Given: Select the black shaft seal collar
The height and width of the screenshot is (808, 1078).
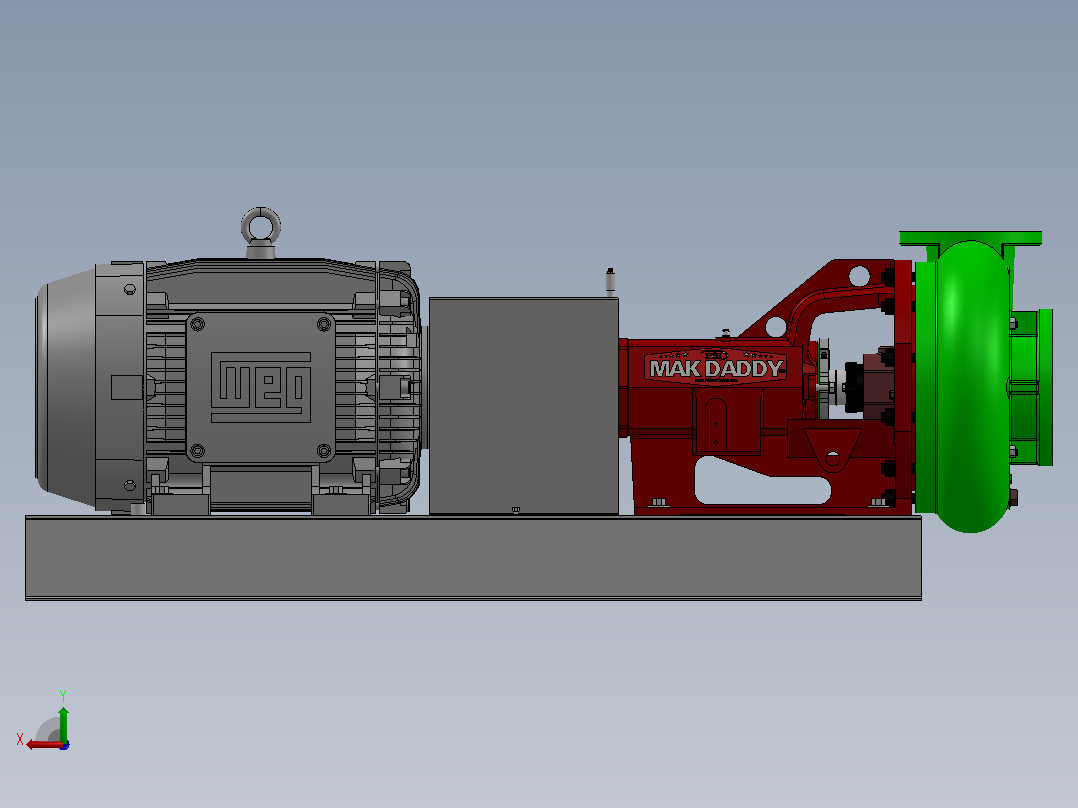Looking at the screenshot, I should pos(852,387).
